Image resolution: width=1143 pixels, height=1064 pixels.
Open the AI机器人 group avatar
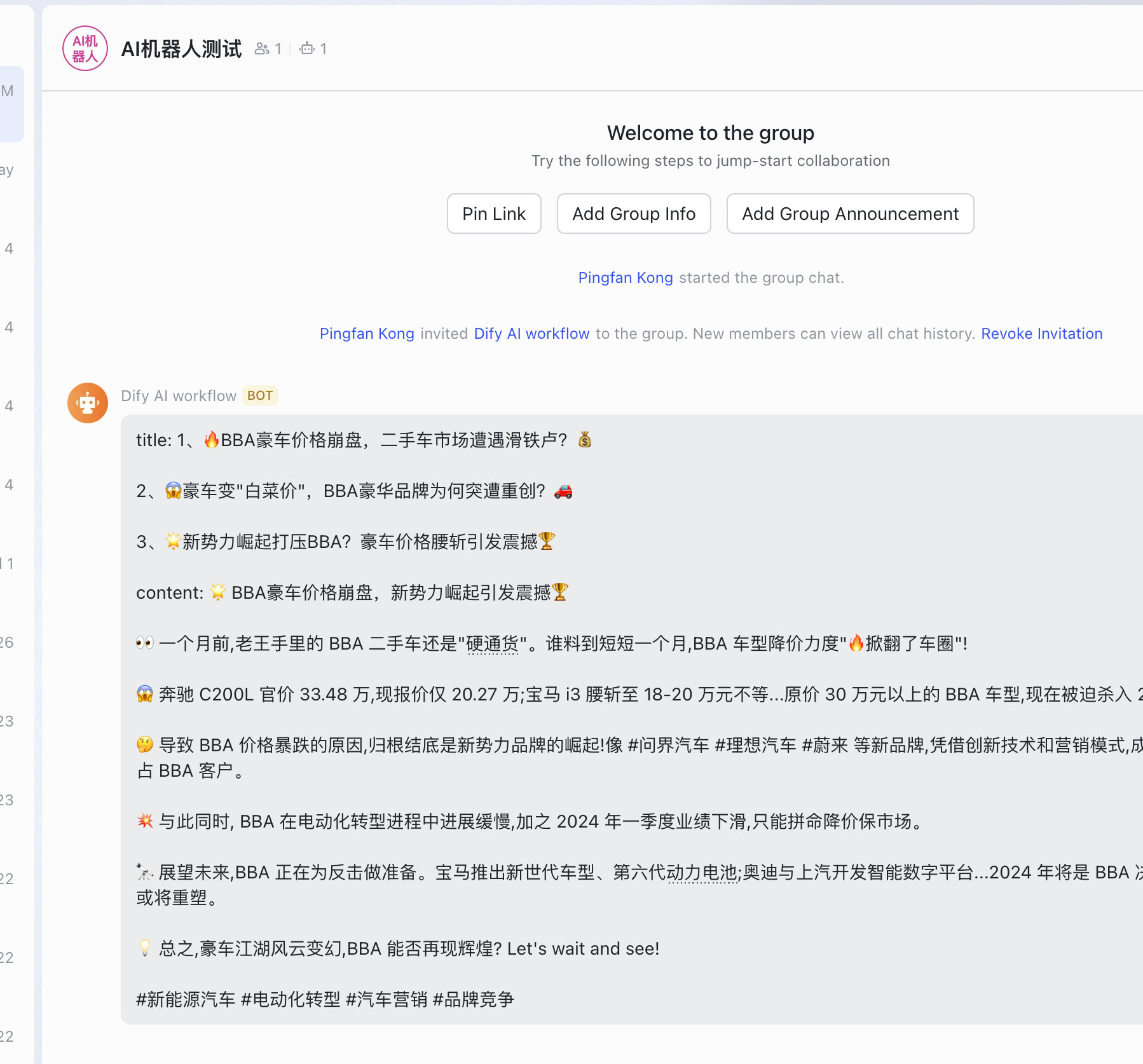point(85,48)
